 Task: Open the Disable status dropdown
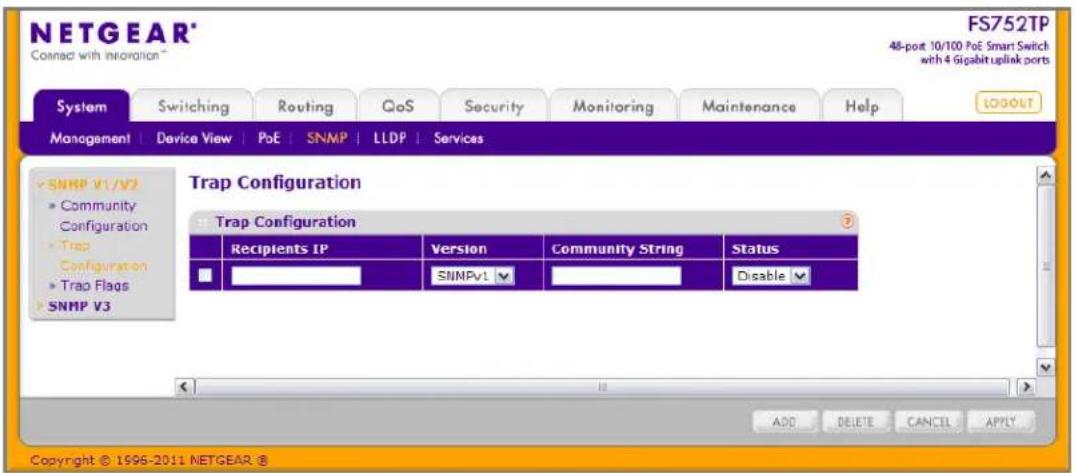coord(771,276)
